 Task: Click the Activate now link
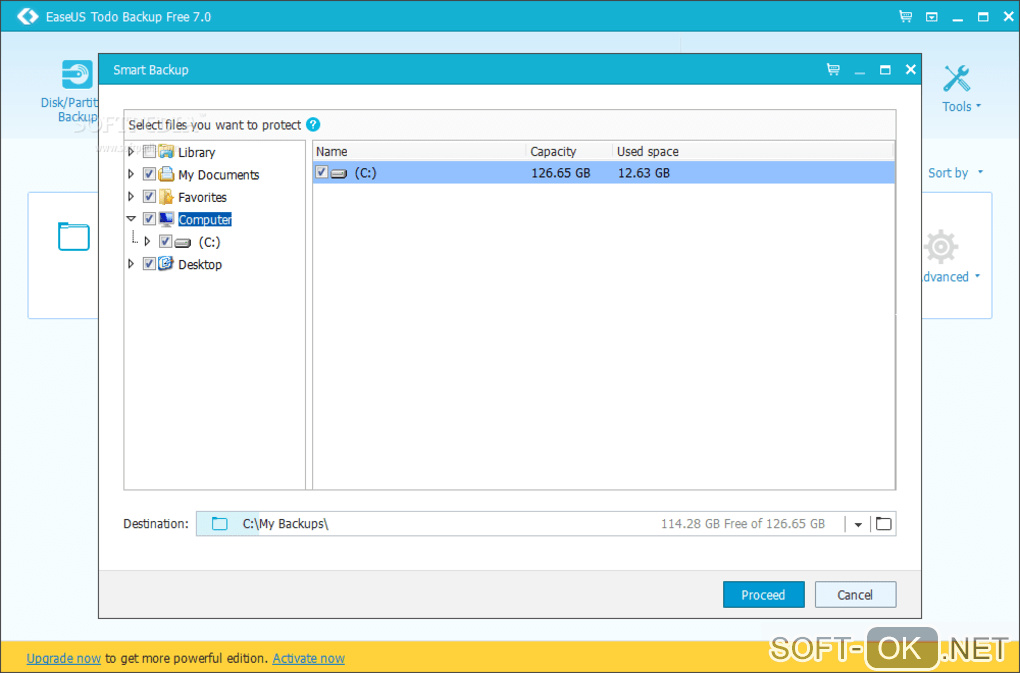coord(308,658)
